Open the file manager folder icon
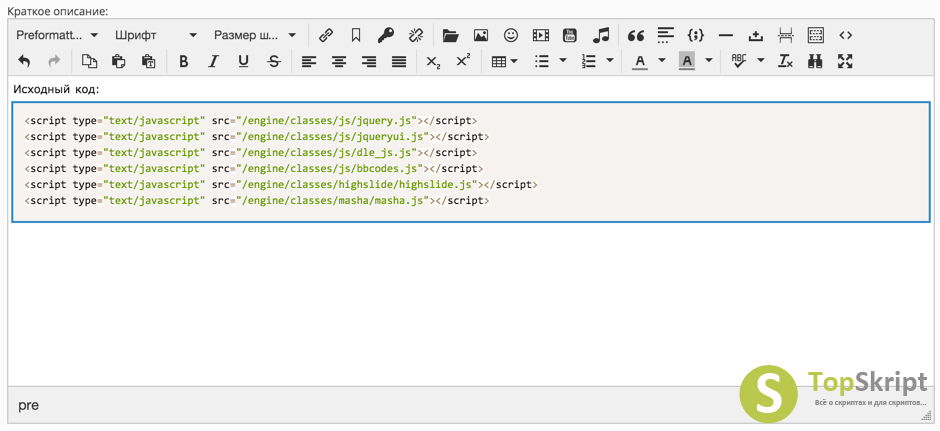The height and width of the screenshot is (431, 940). [x=450, y=35]
